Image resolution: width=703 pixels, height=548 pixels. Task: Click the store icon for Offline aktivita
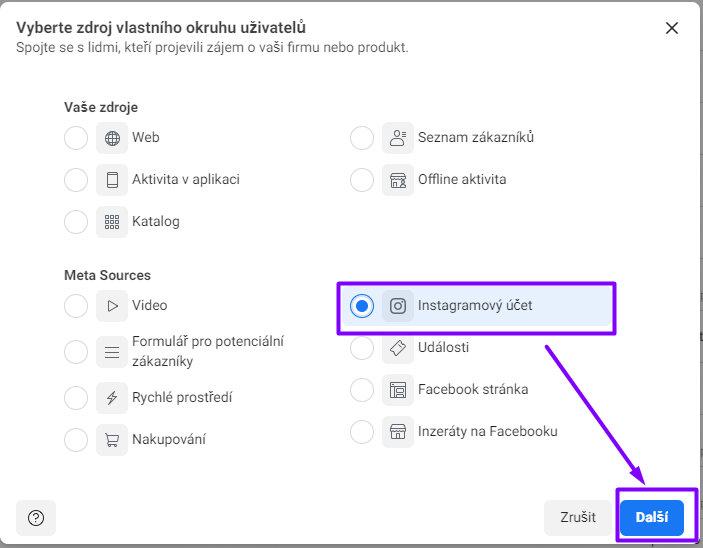(398, 180)
